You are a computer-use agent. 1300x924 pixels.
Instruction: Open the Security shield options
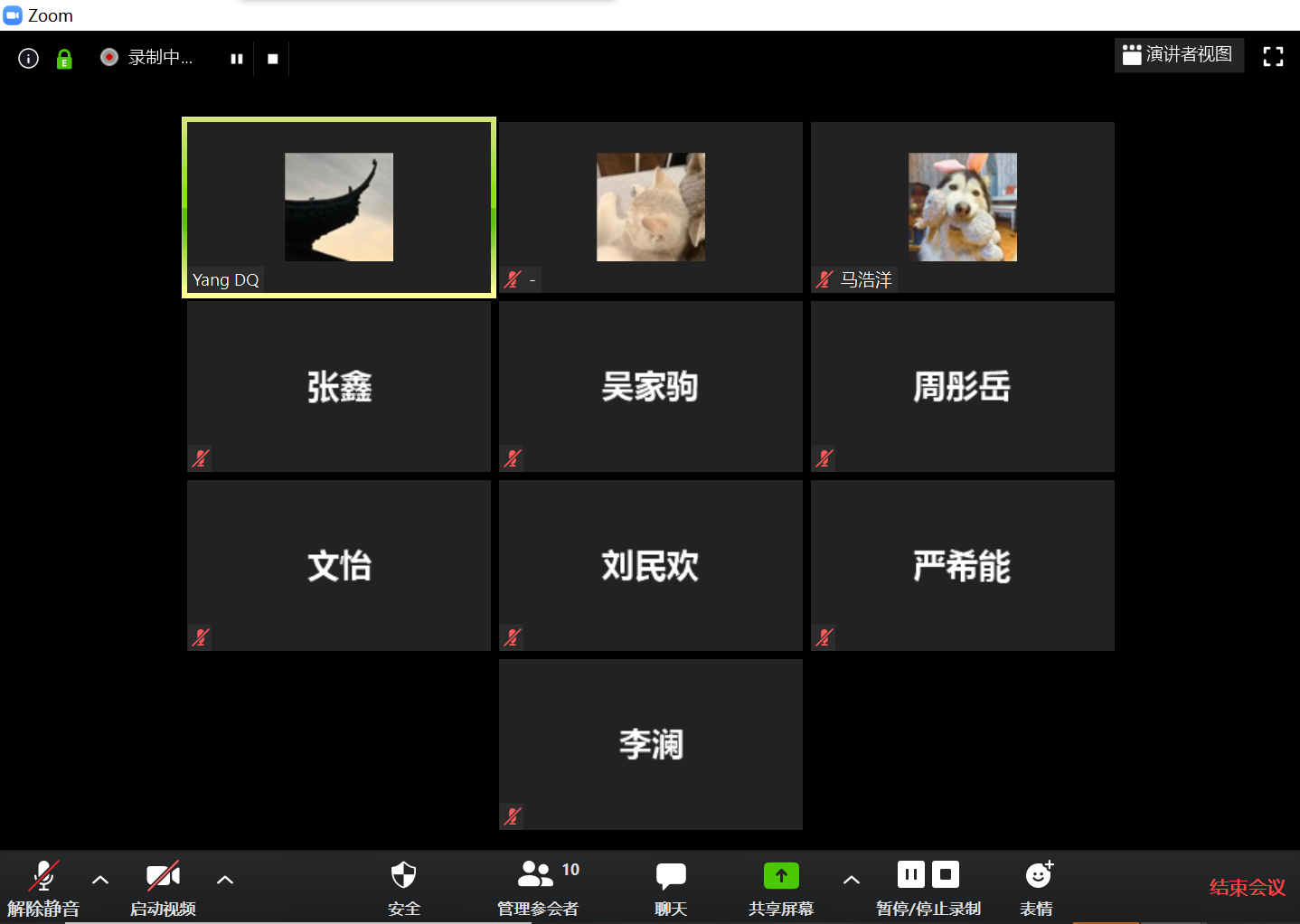pos(403,887)
